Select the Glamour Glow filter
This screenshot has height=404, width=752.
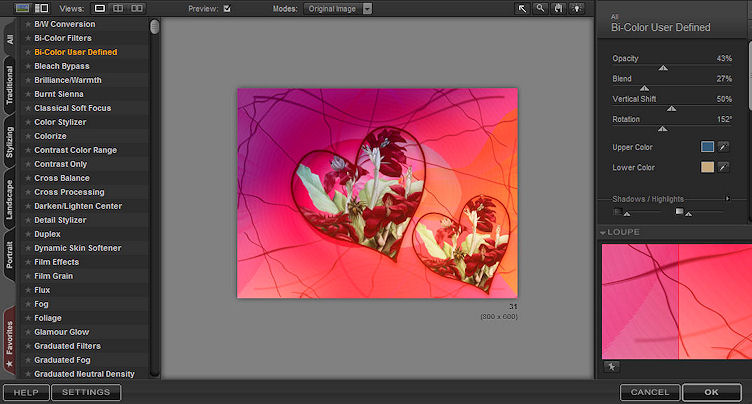pyautogui.click(x=61, y=332)
